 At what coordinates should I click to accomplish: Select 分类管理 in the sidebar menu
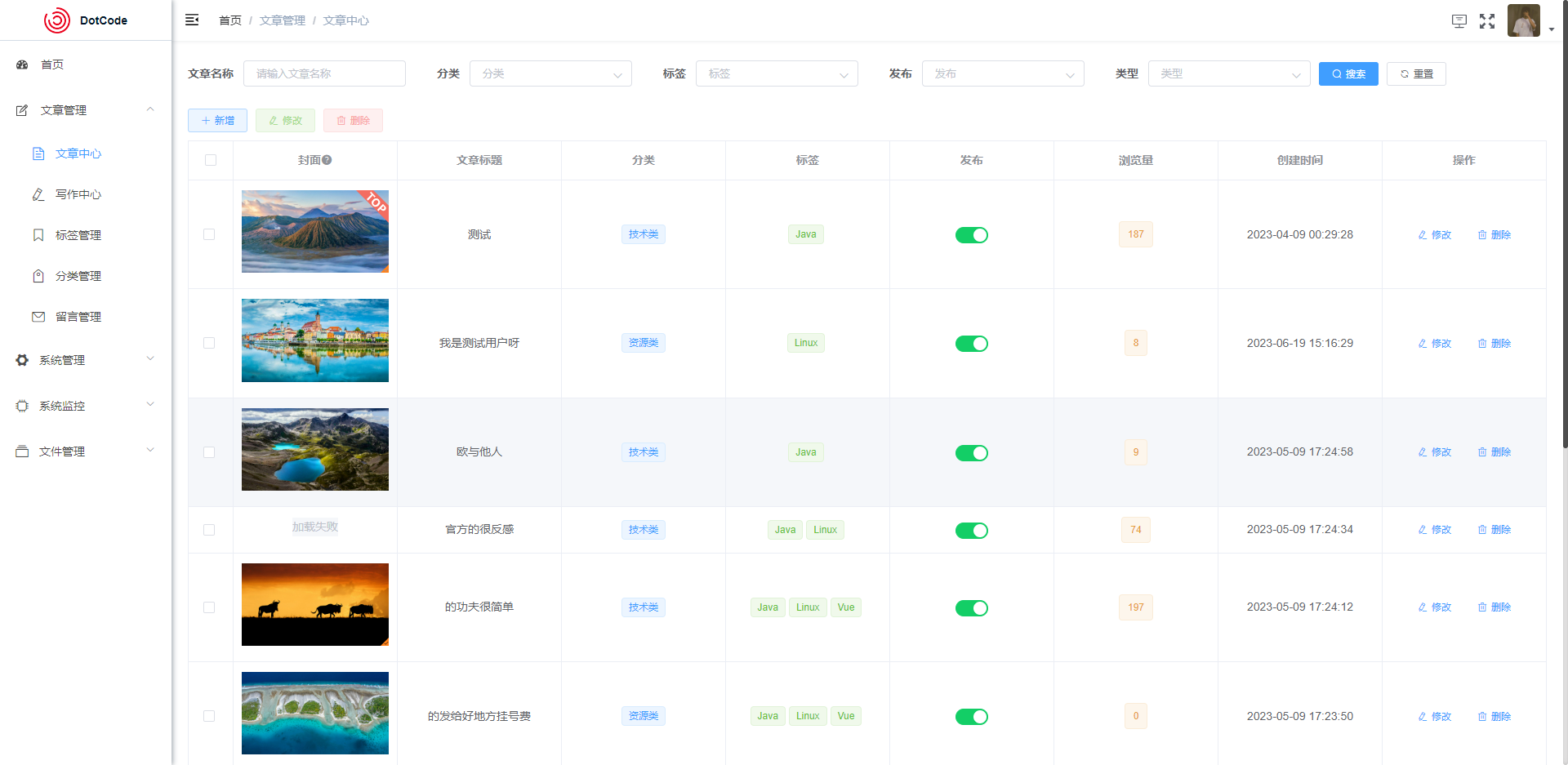point(78,276)
